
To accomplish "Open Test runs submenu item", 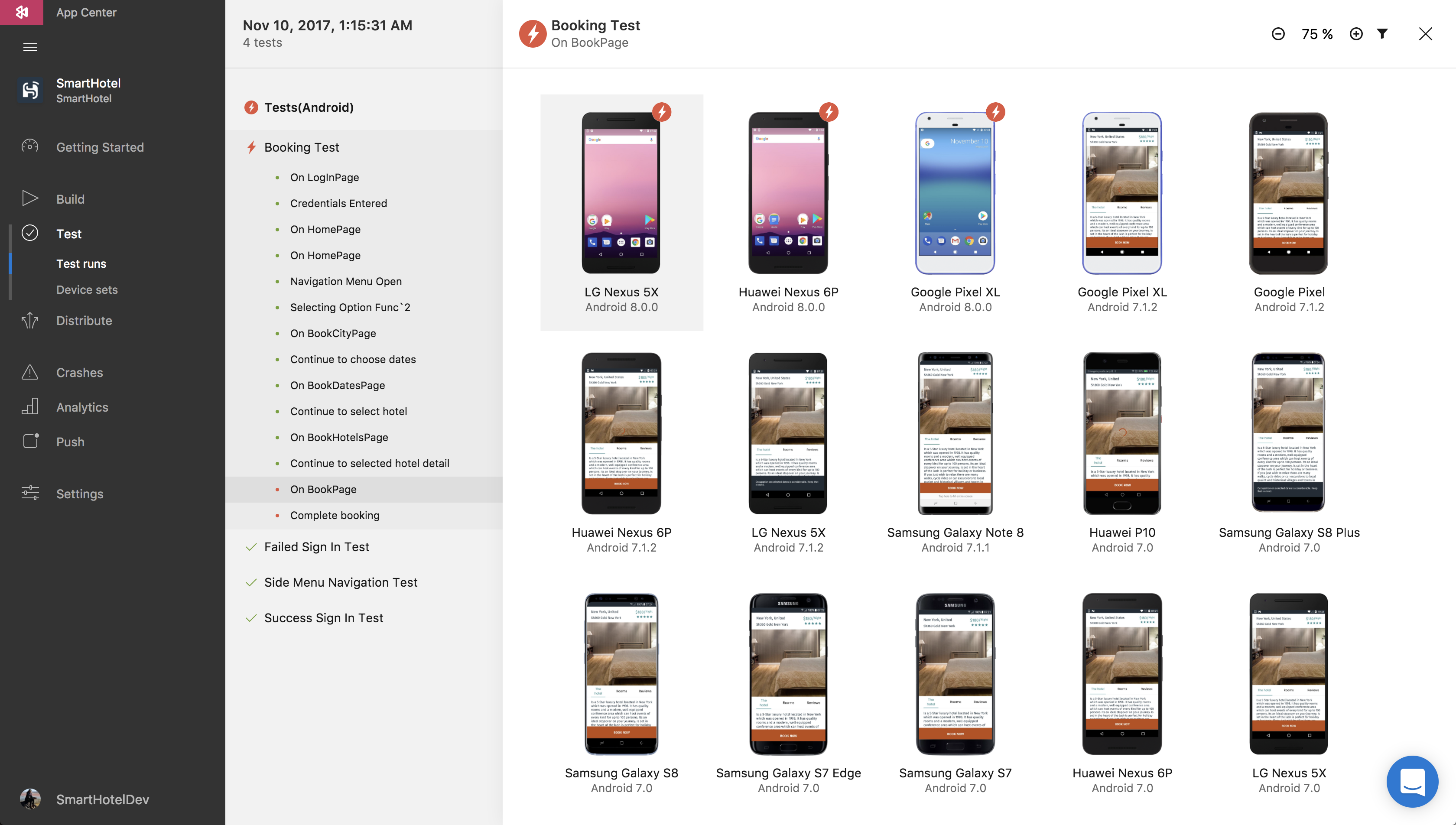I will [x=81, y=263].
